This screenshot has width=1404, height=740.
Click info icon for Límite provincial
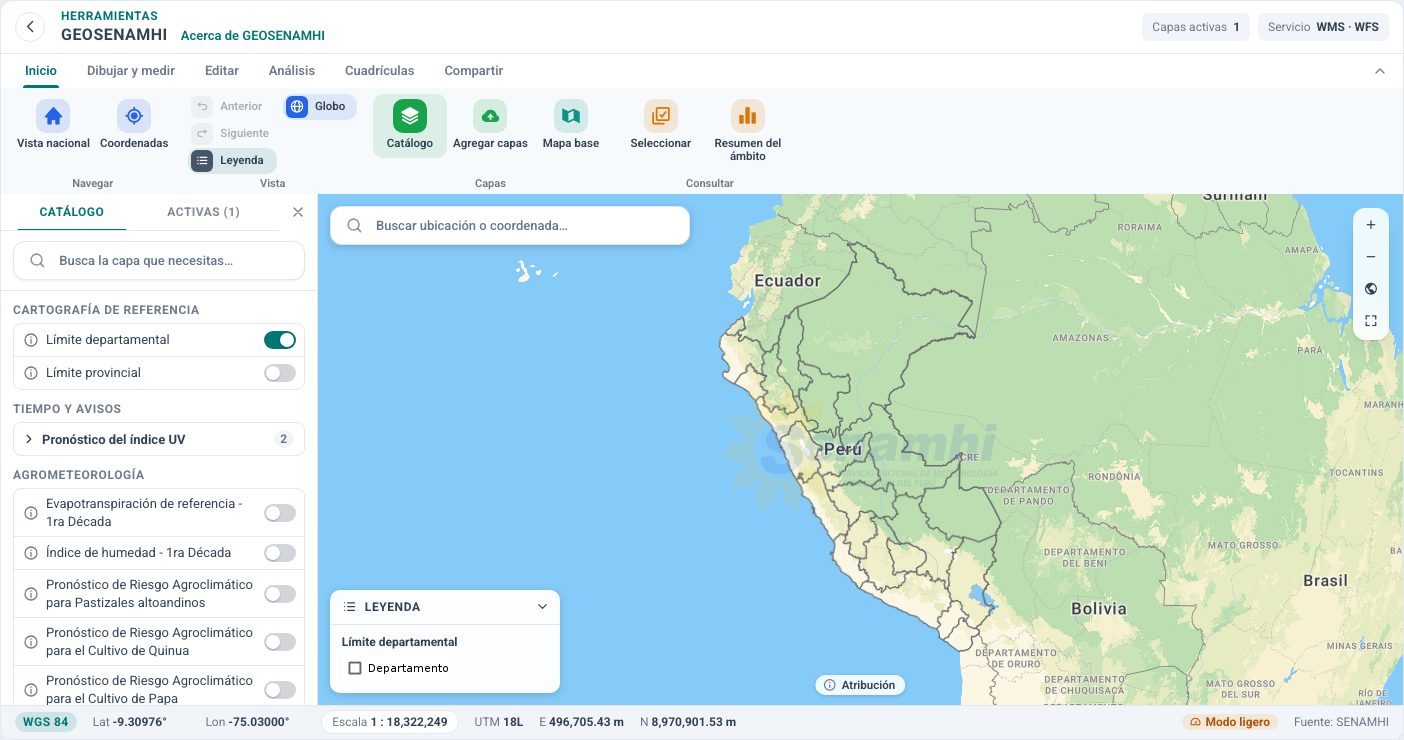[x=30, y=373]
